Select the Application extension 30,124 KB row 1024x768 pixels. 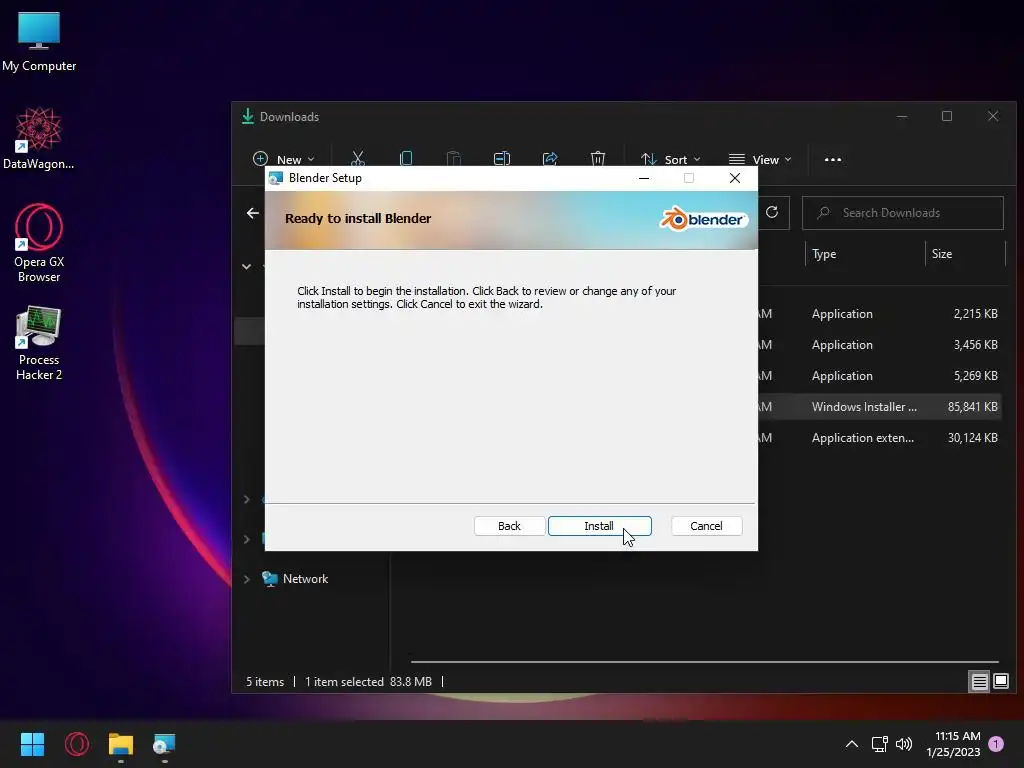pos(878,438)
